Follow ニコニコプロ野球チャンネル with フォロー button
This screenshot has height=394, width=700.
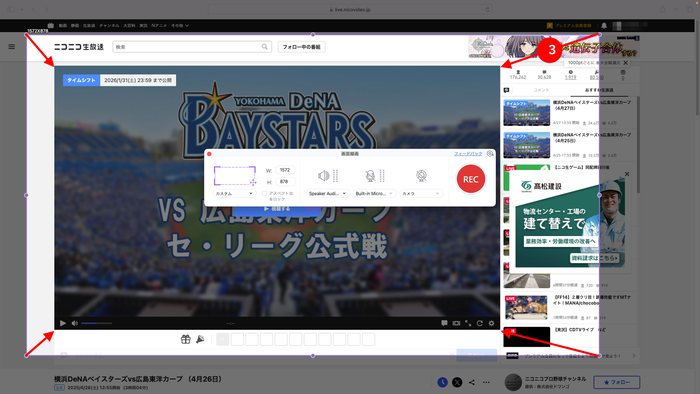click(x=617, y=382)
